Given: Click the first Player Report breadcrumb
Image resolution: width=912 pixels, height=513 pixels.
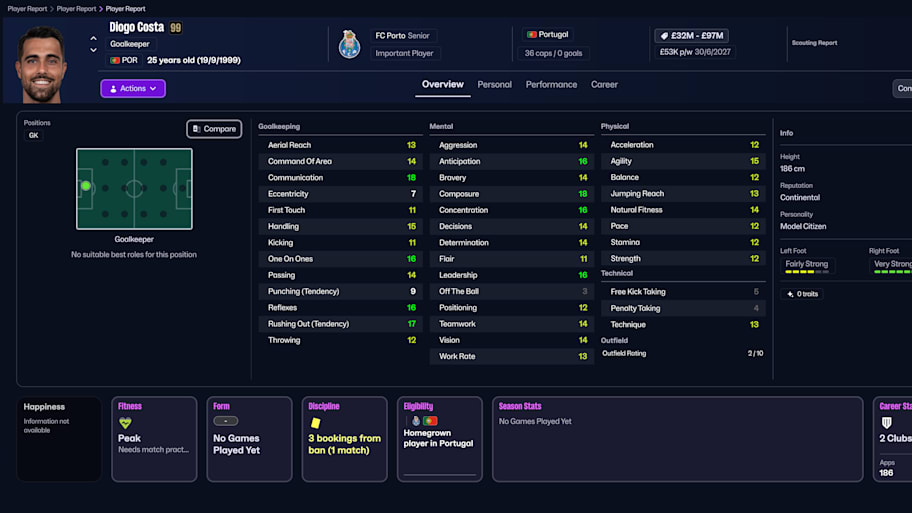Looking at the screenshot, I should point(27,9).
